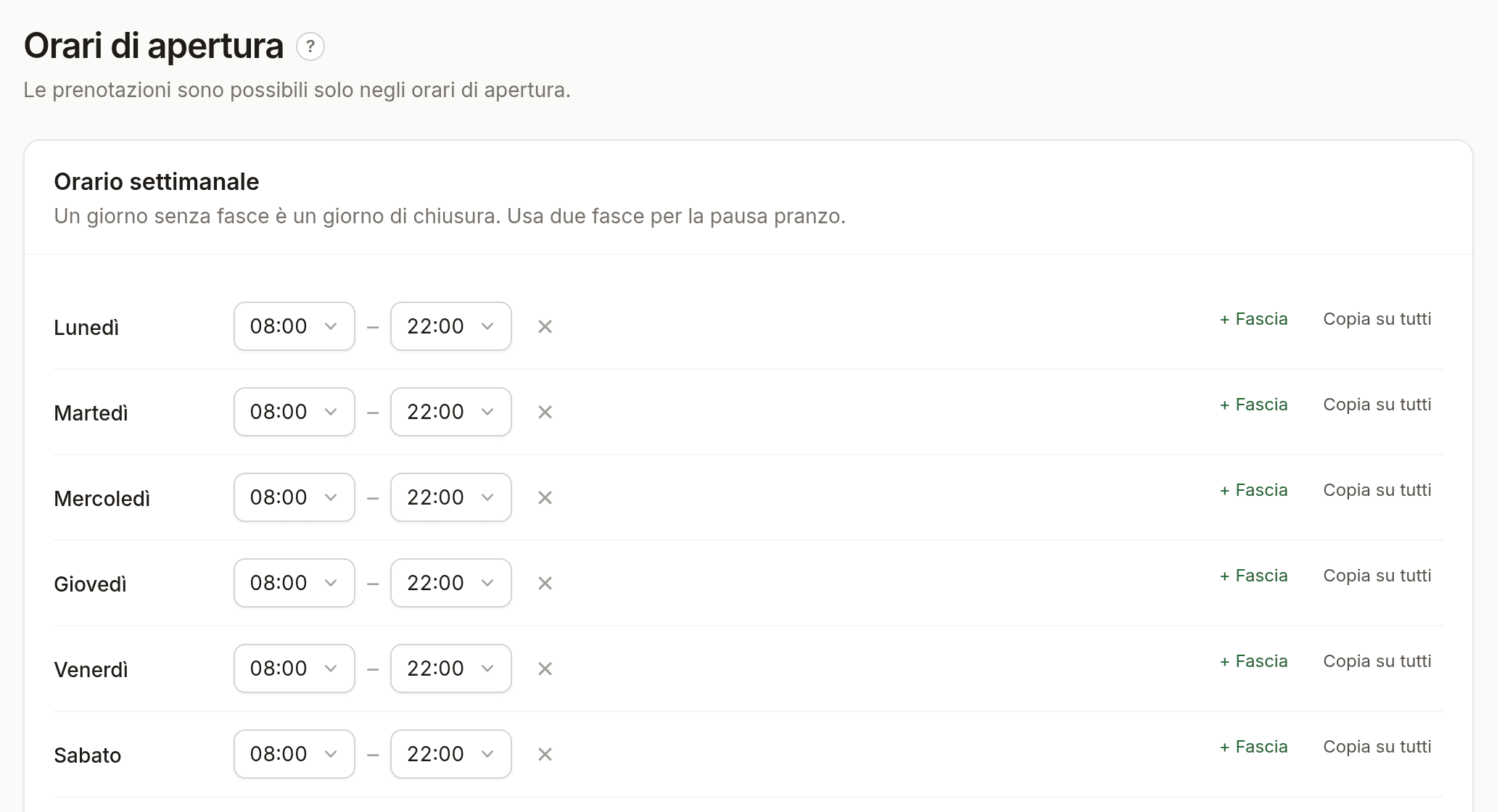This screenshot has width=1497, height=812.
Task: Apply Mercoledì schedule with Copia su tutti
Action: point(1377,490)
